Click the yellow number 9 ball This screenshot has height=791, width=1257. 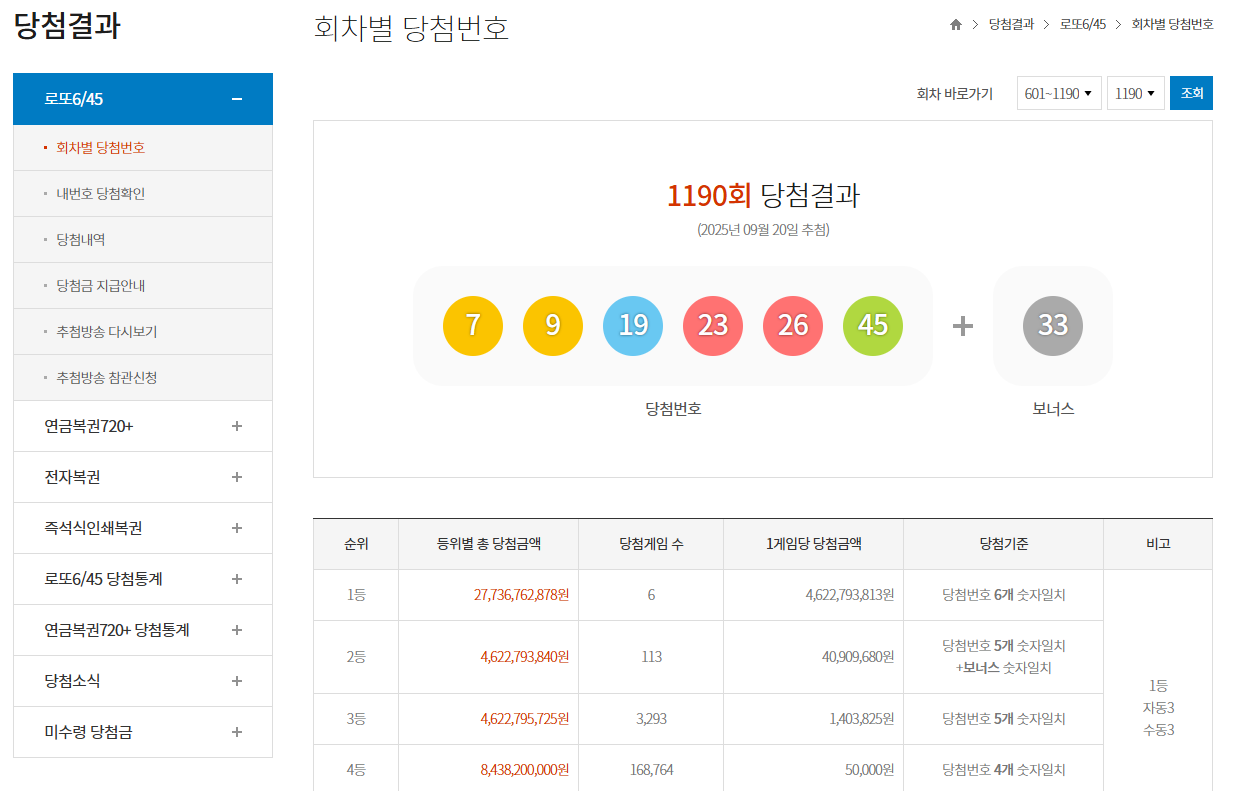click(x=553, y=326)
